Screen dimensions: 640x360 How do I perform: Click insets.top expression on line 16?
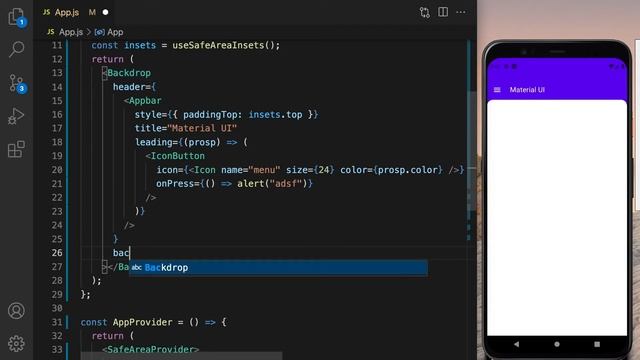pos(276,114)
